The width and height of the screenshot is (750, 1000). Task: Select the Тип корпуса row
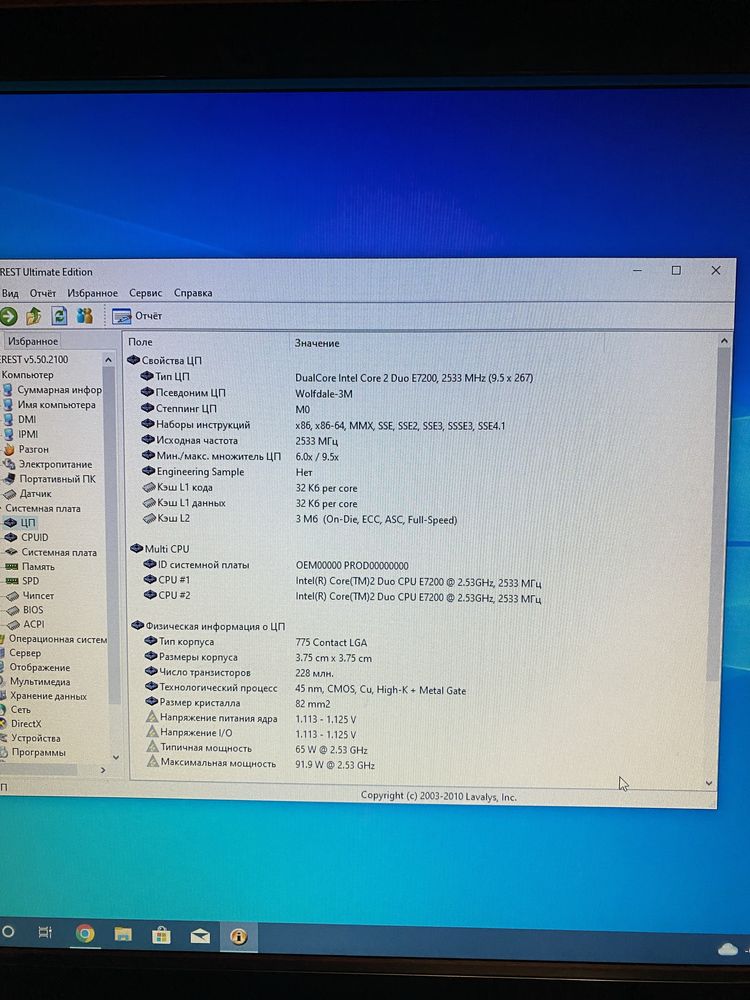point(256,642)
